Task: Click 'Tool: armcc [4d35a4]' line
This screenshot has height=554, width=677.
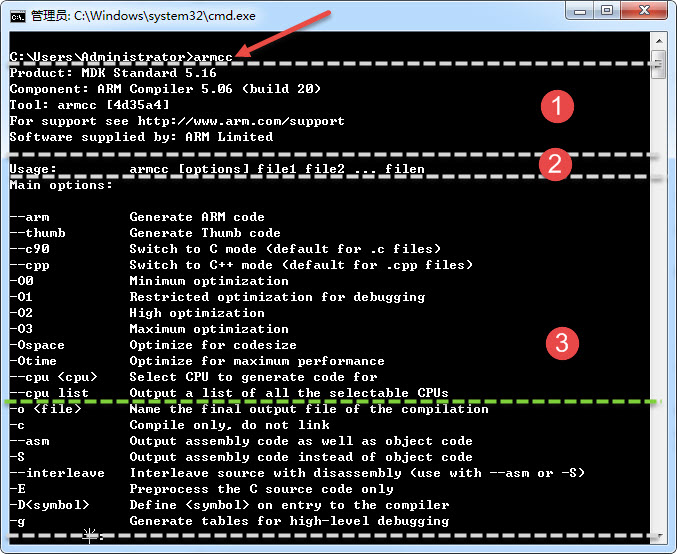Action: [89, 104]
